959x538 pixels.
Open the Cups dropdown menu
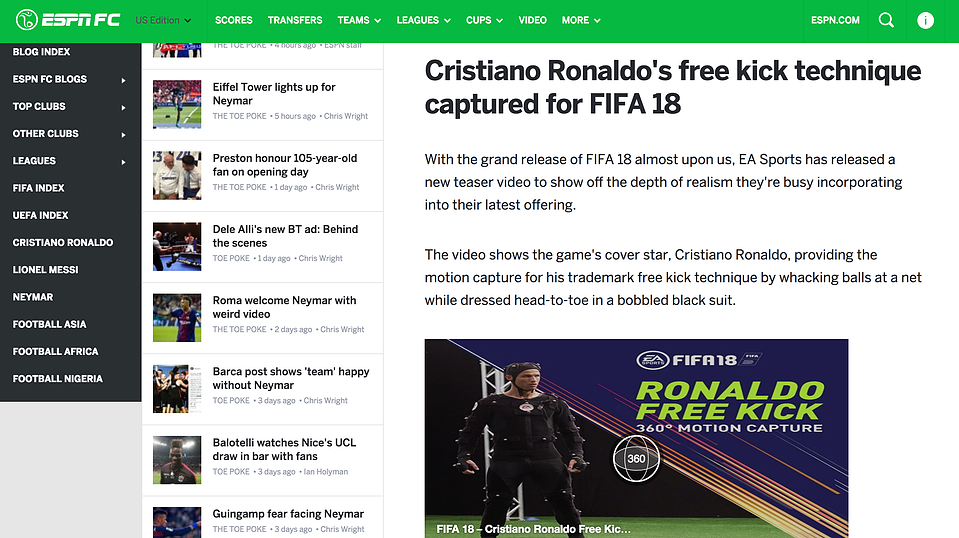coord(484,20)
